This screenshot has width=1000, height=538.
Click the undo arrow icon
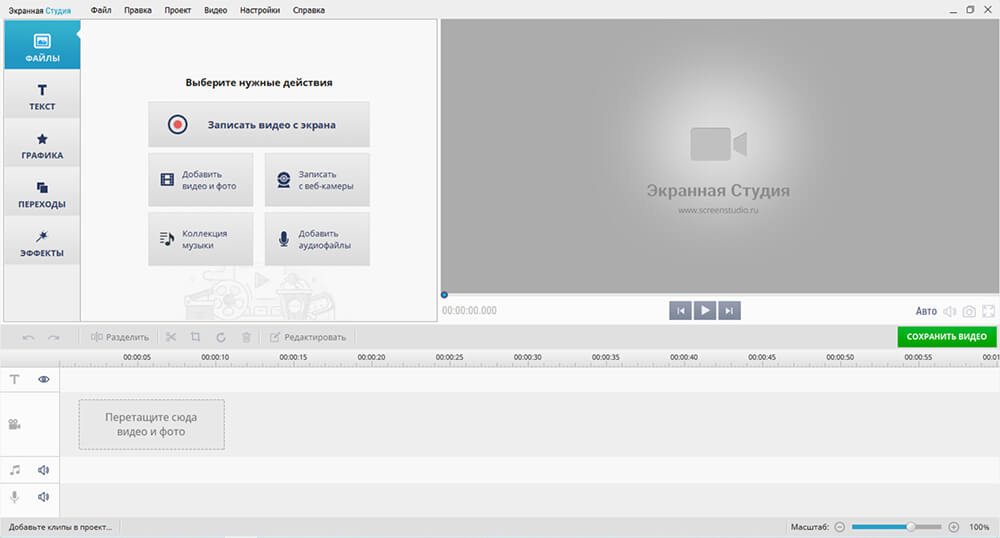click(x=28, y=337)
